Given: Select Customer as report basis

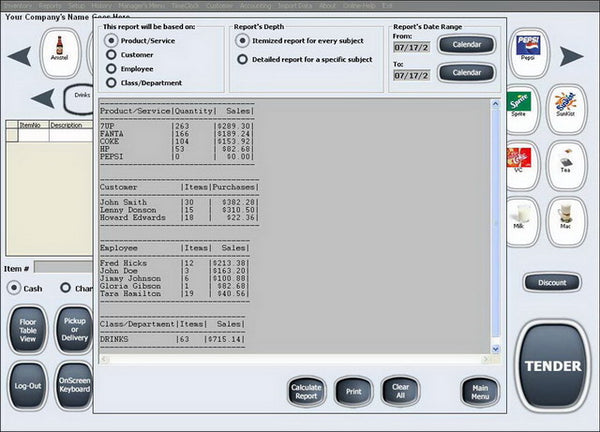Looking at the screenshot, I should [130, 55].
